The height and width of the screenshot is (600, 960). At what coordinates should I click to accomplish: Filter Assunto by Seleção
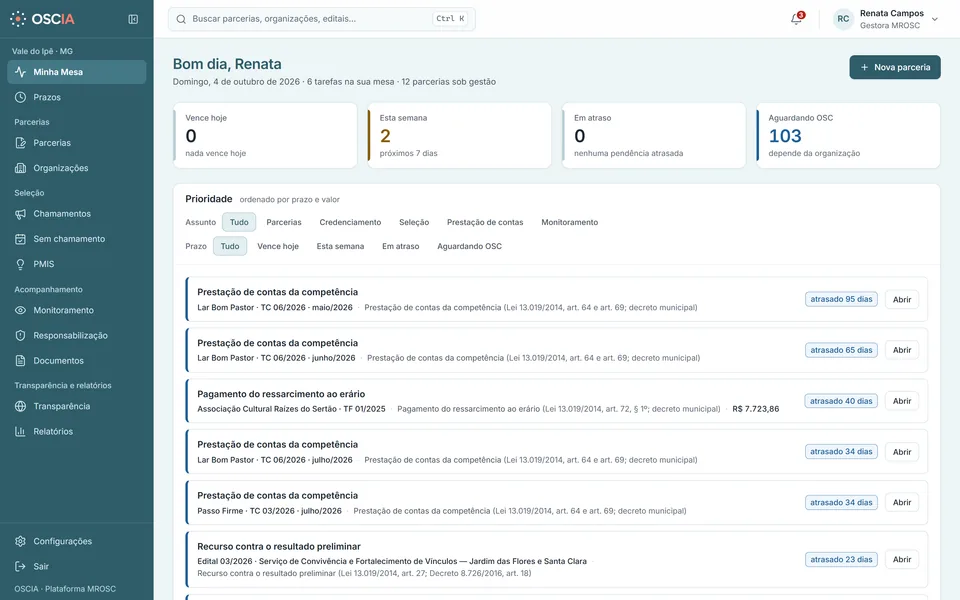(414, 222)
